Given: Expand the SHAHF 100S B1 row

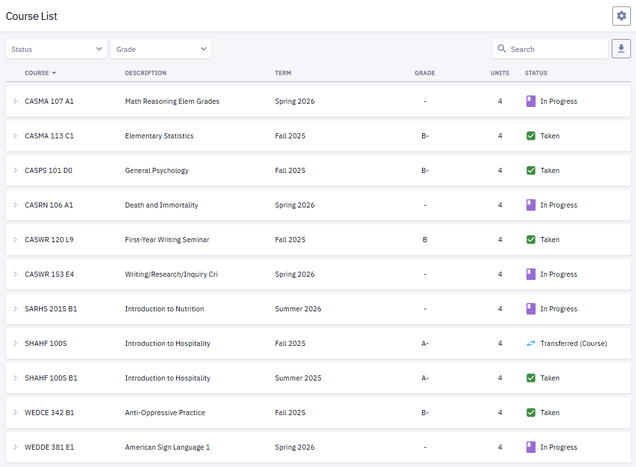Looking at the screenshot, I should 15,378.
